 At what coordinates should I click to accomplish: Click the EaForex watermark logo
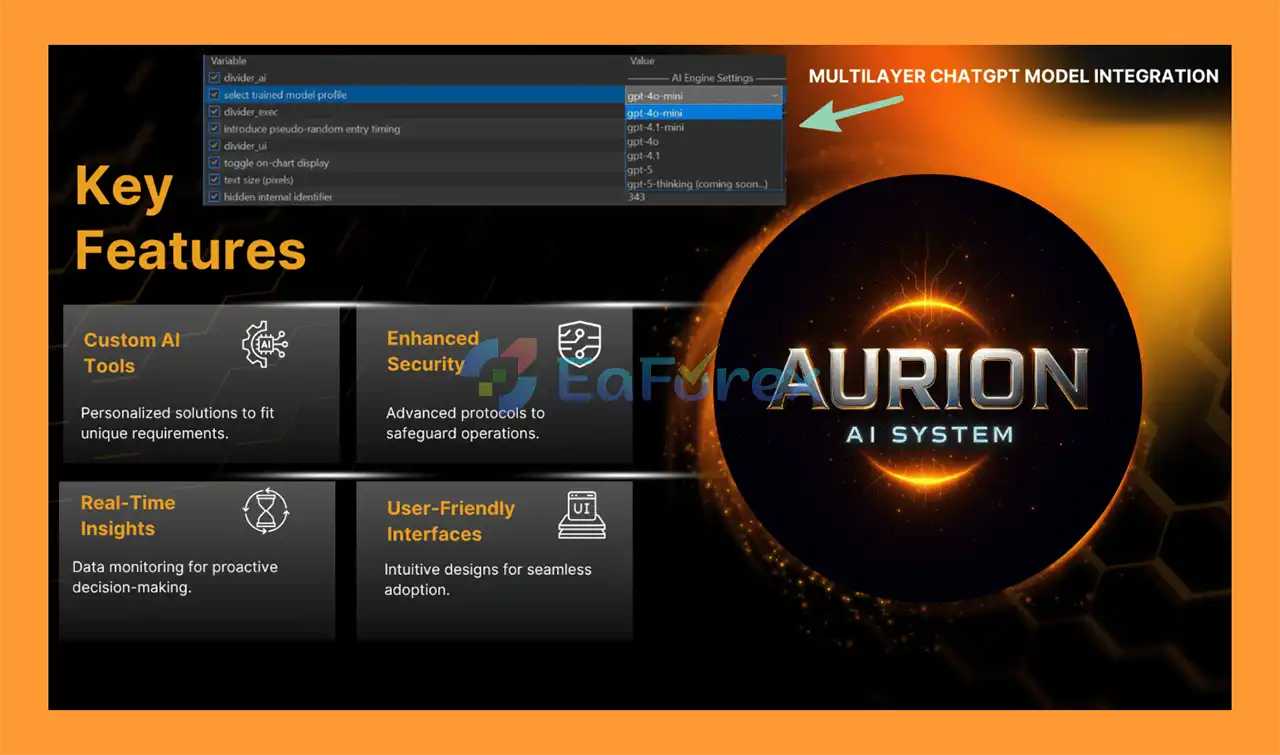640,377
